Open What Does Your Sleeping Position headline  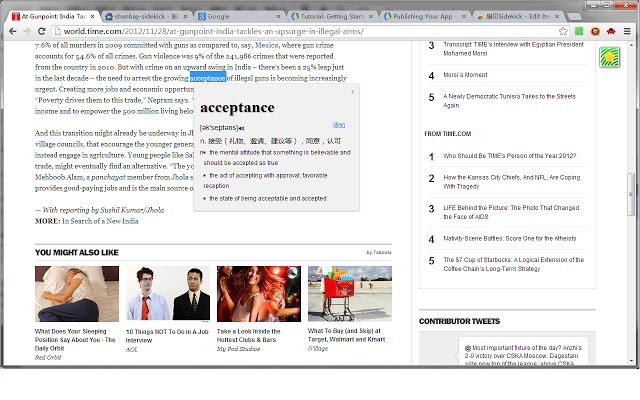click(75, 340)
